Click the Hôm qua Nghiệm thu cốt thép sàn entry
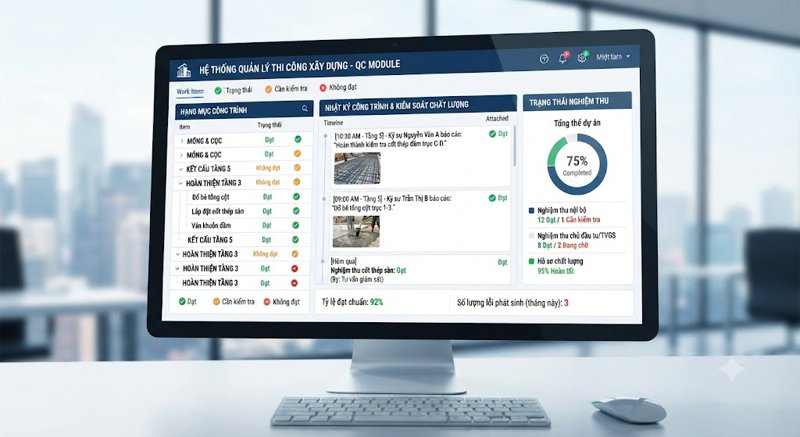The image size is (800, 437). click(x=368, y=270)
